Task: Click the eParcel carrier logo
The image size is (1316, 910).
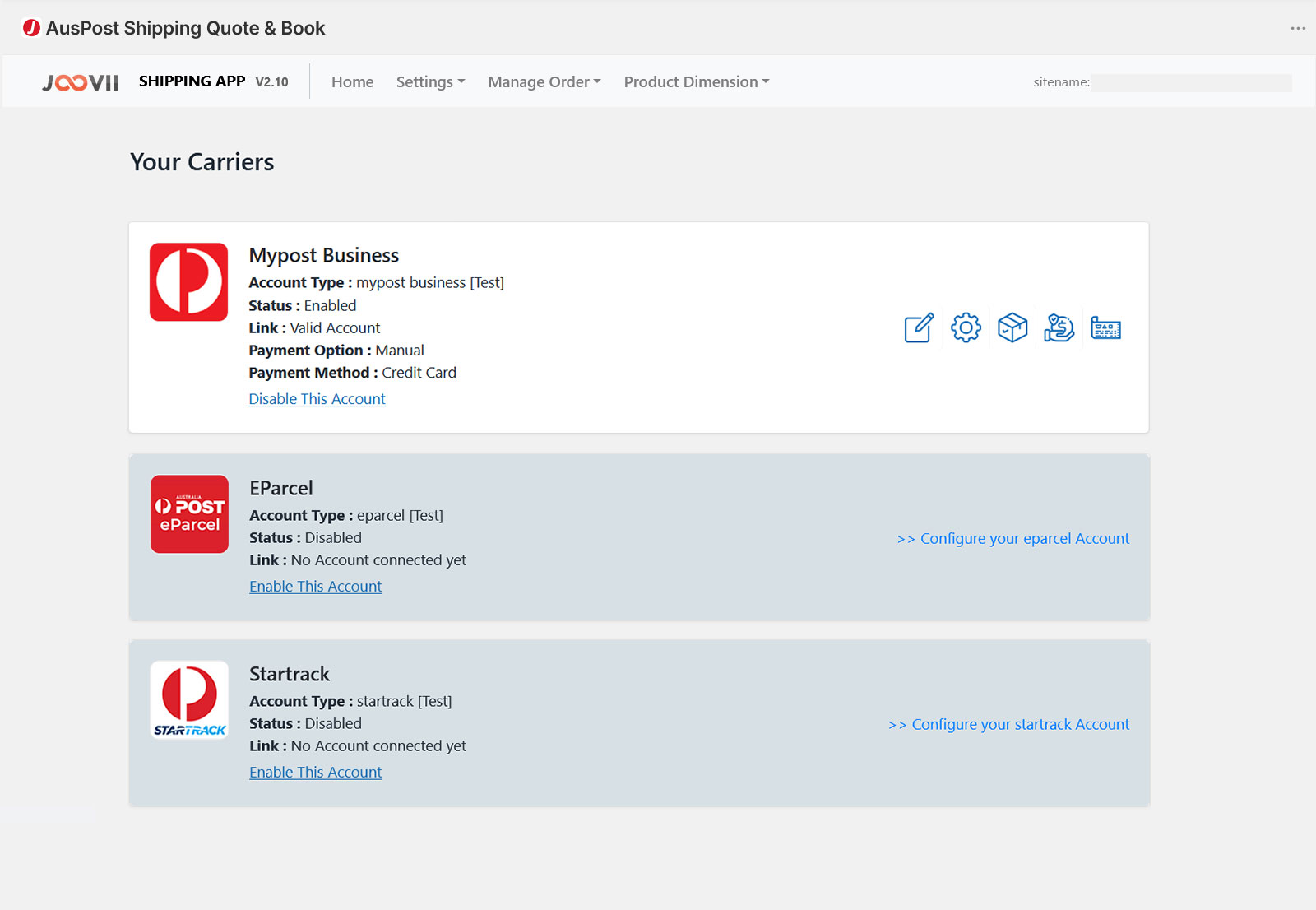Action: [189, 514]
